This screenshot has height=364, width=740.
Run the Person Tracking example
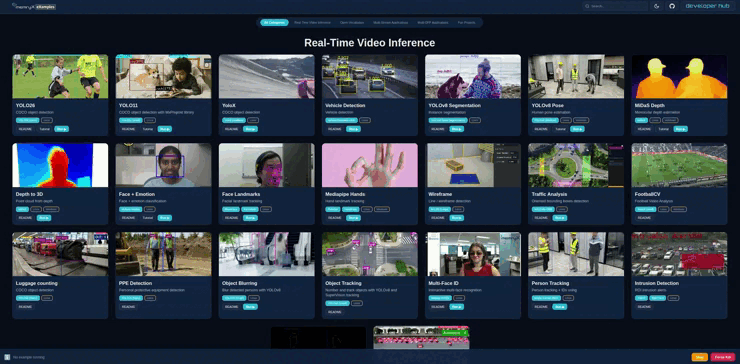(x=560, y=306)
